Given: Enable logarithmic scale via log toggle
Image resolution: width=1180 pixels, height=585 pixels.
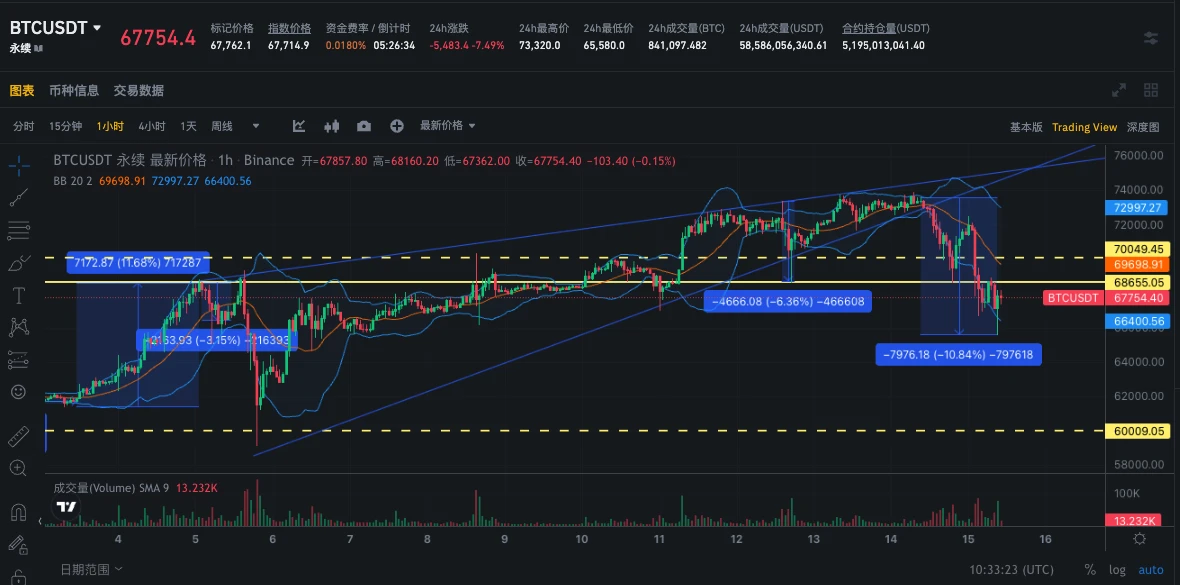Looking at the screenshot, I should (x=1118, y=568).
